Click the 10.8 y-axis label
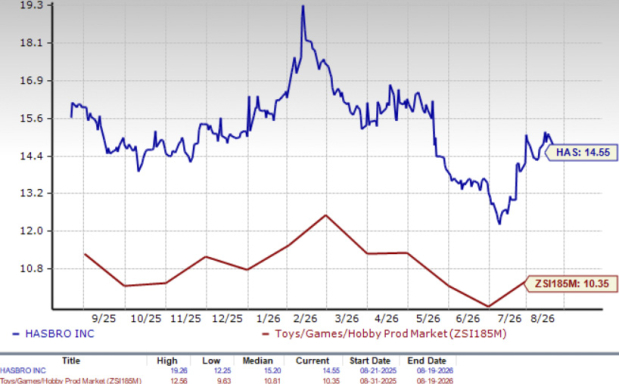This screenshot has width=619, height=384. [x=32, y=269]
